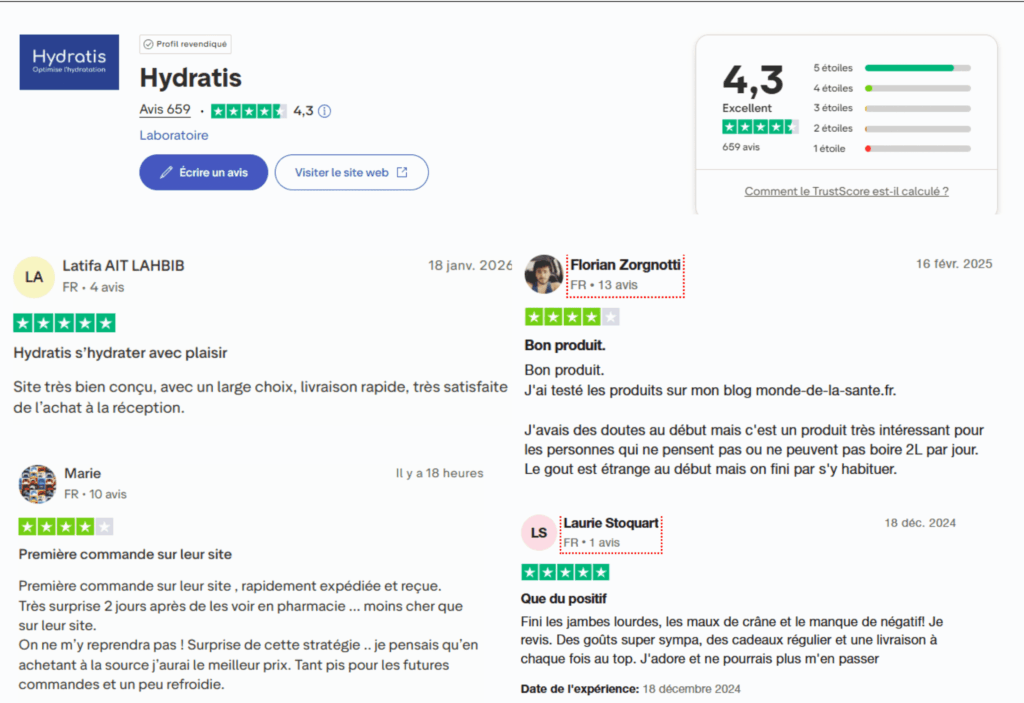This screenshot has width=1024, height=703.
Task: Click the pencil icon on Écrire un avis
Action: (166, 172)
